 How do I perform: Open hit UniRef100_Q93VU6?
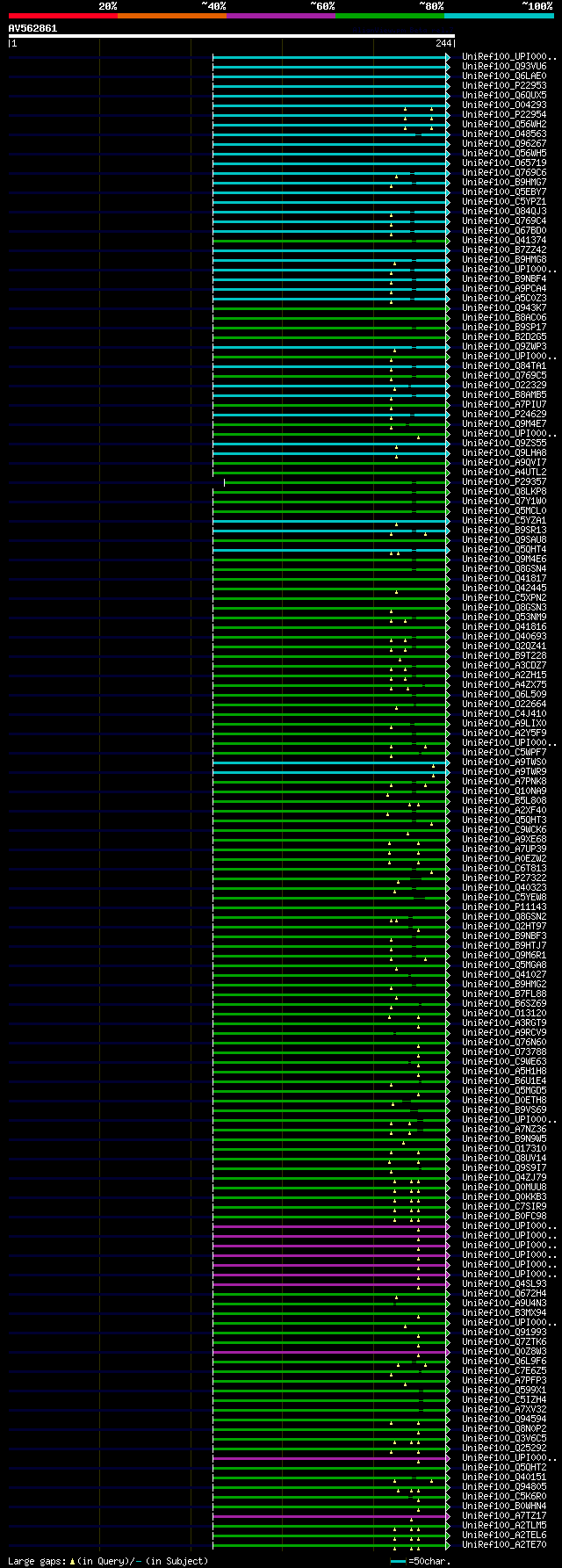point(504,66)
